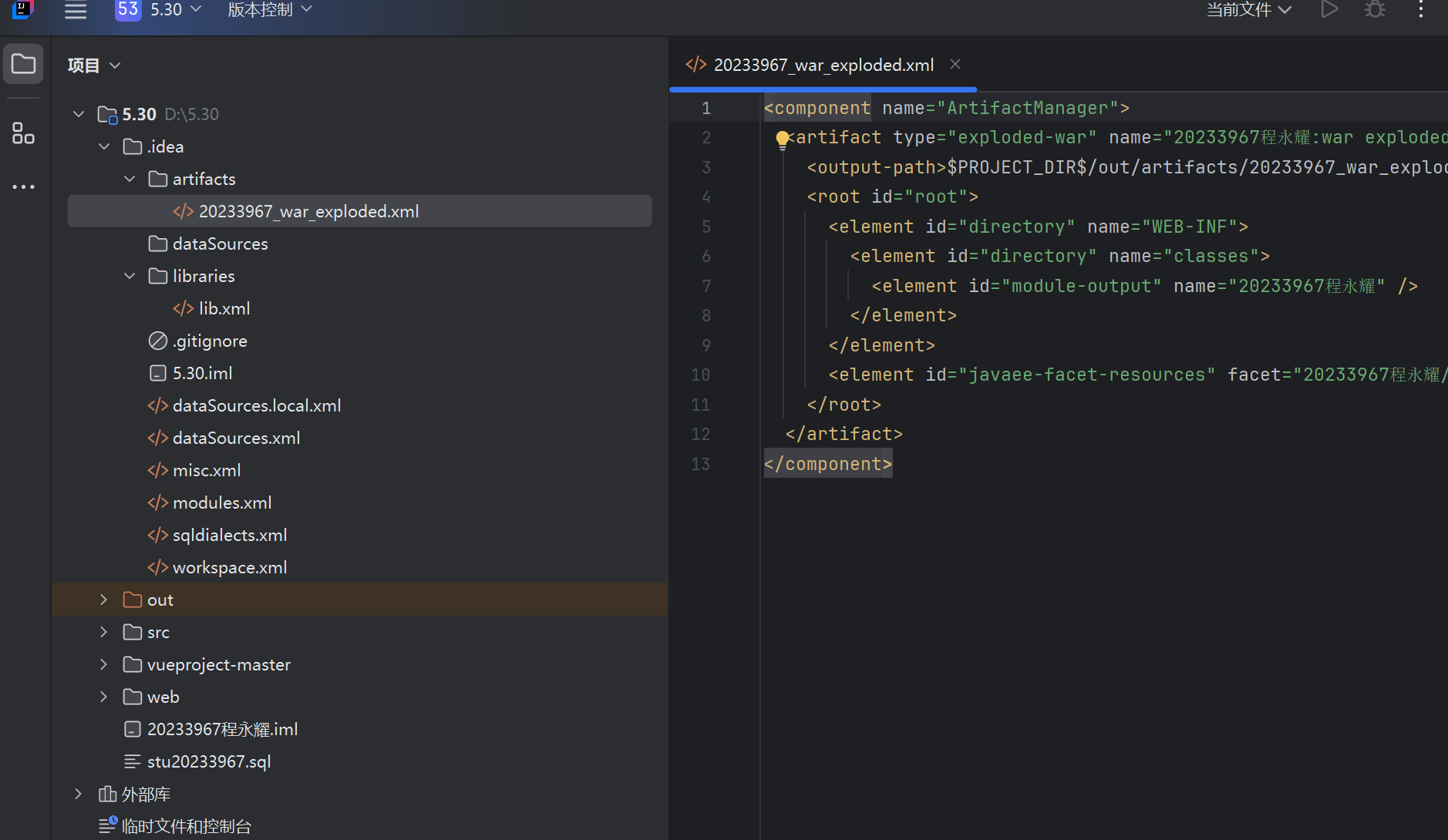The image size is (1448, 840).
Task: Open the Structure tool window icon
Action: click(x=23, y=133)
